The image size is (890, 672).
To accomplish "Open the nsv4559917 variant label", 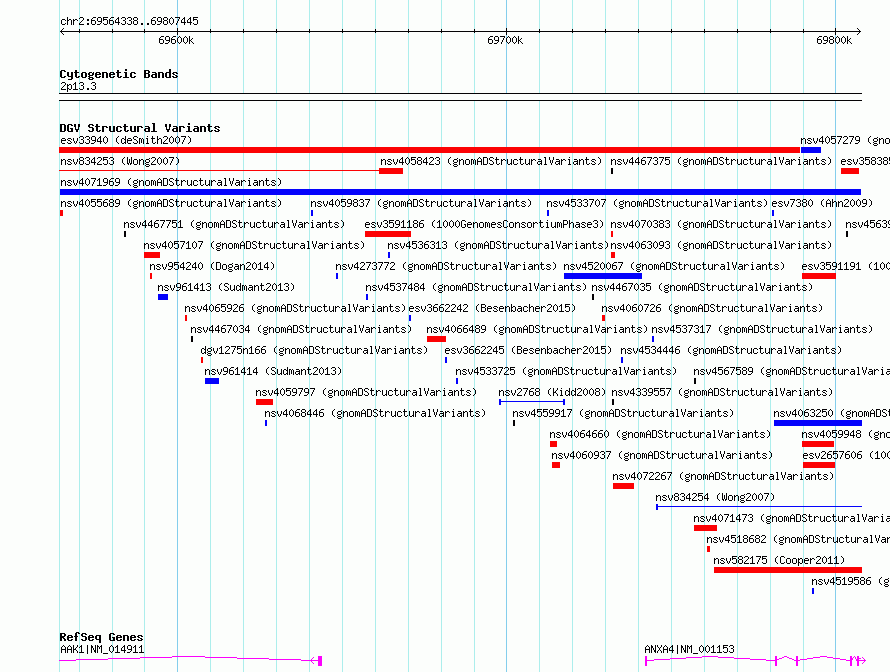I will pos(623,413).
